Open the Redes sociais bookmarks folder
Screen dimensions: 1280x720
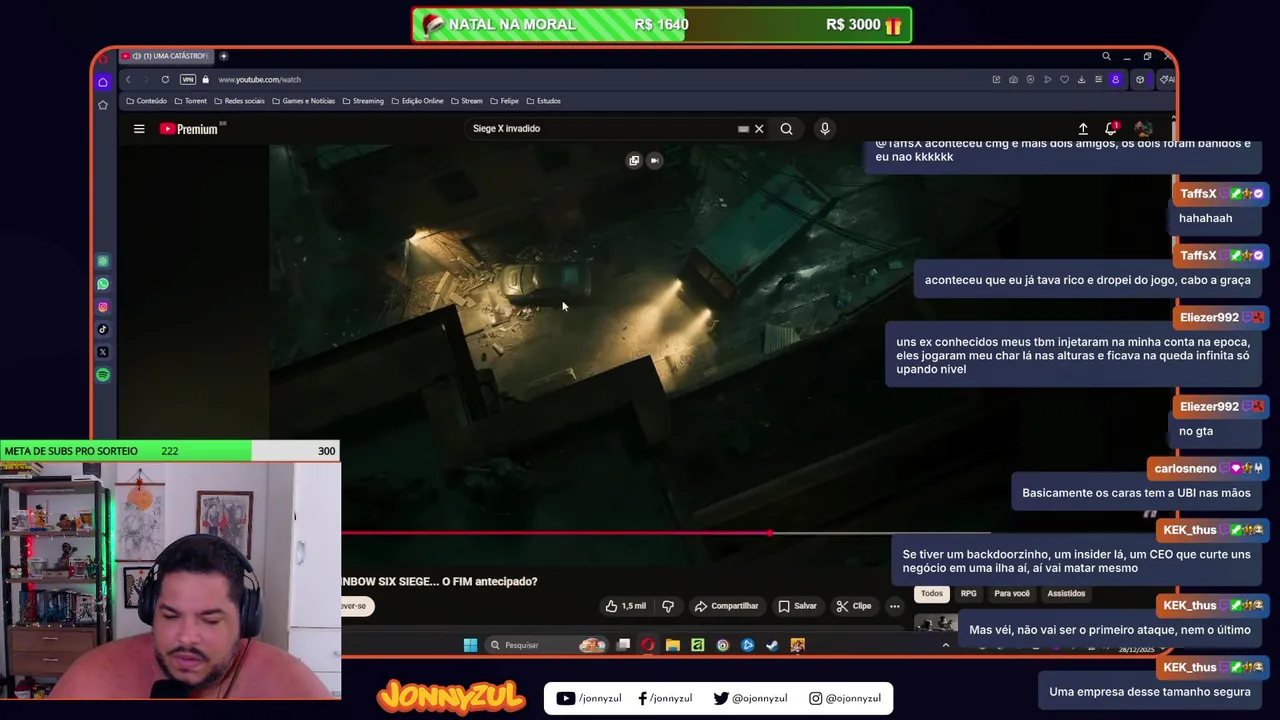[x=239, y=101]
